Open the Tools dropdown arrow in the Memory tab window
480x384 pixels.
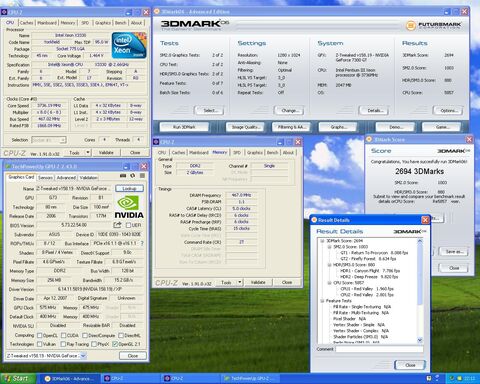point(240,282)
